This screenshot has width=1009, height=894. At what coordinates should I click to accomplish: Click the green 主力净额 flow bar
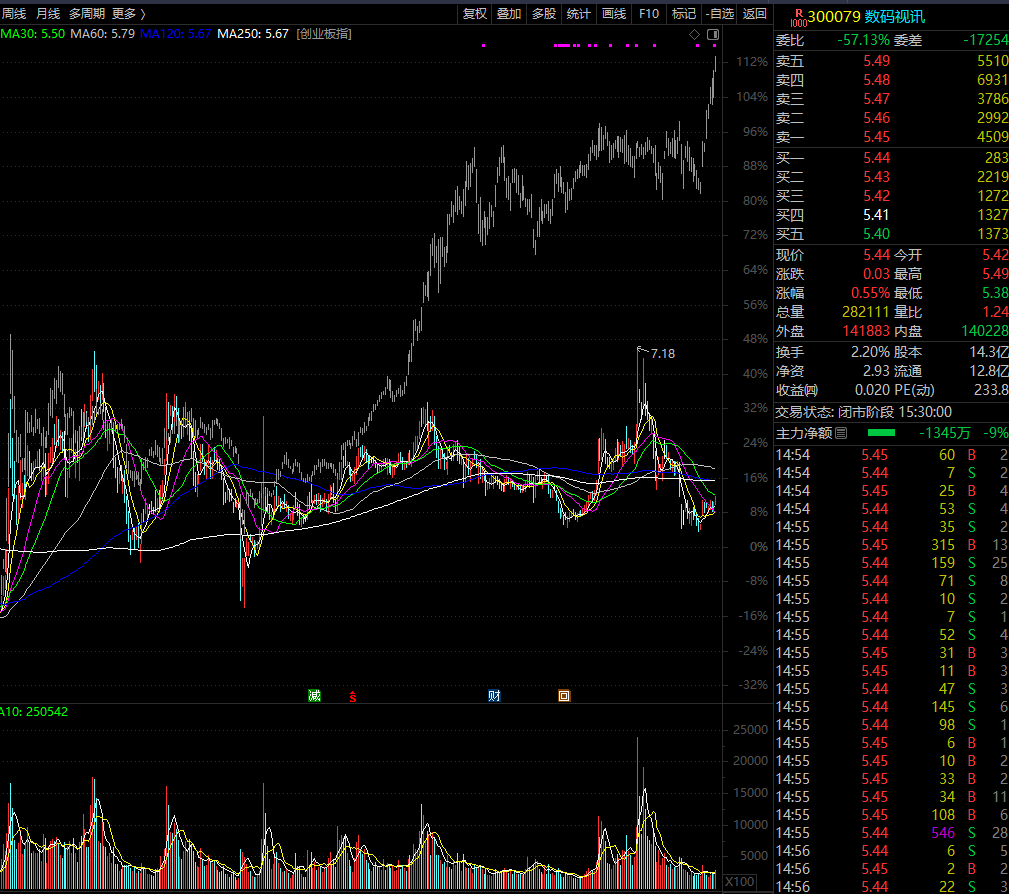[x=882, y=433]
